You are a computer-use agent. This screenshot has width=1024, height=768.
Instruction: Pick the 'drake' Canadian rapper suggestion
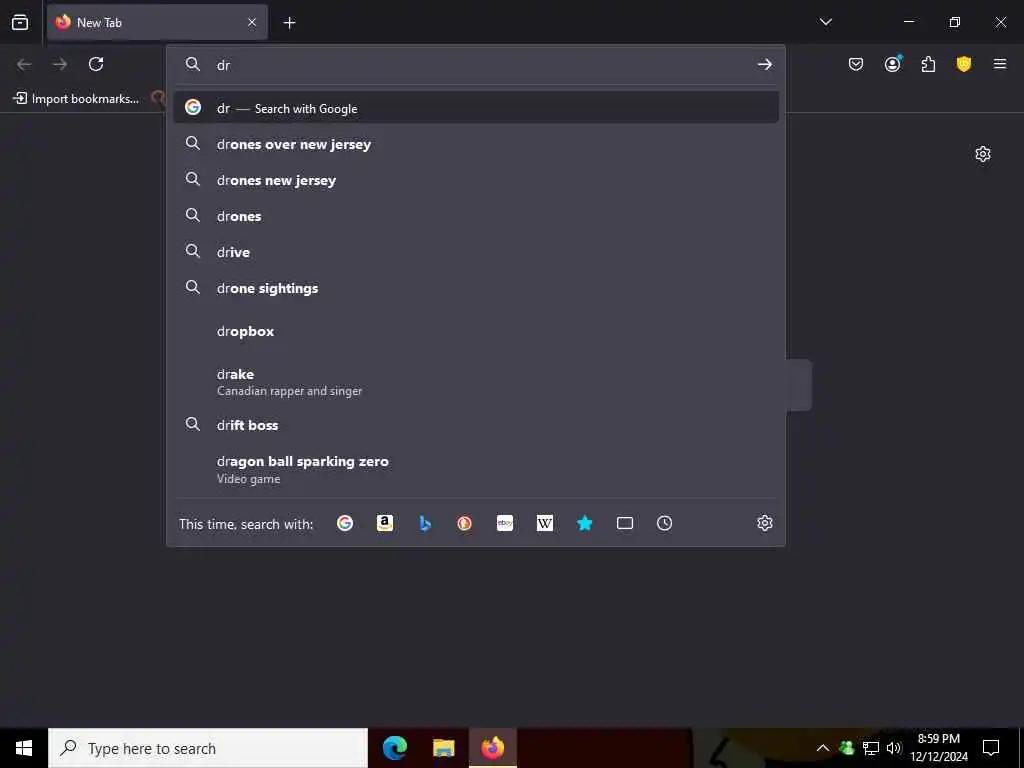pos(476,381)
